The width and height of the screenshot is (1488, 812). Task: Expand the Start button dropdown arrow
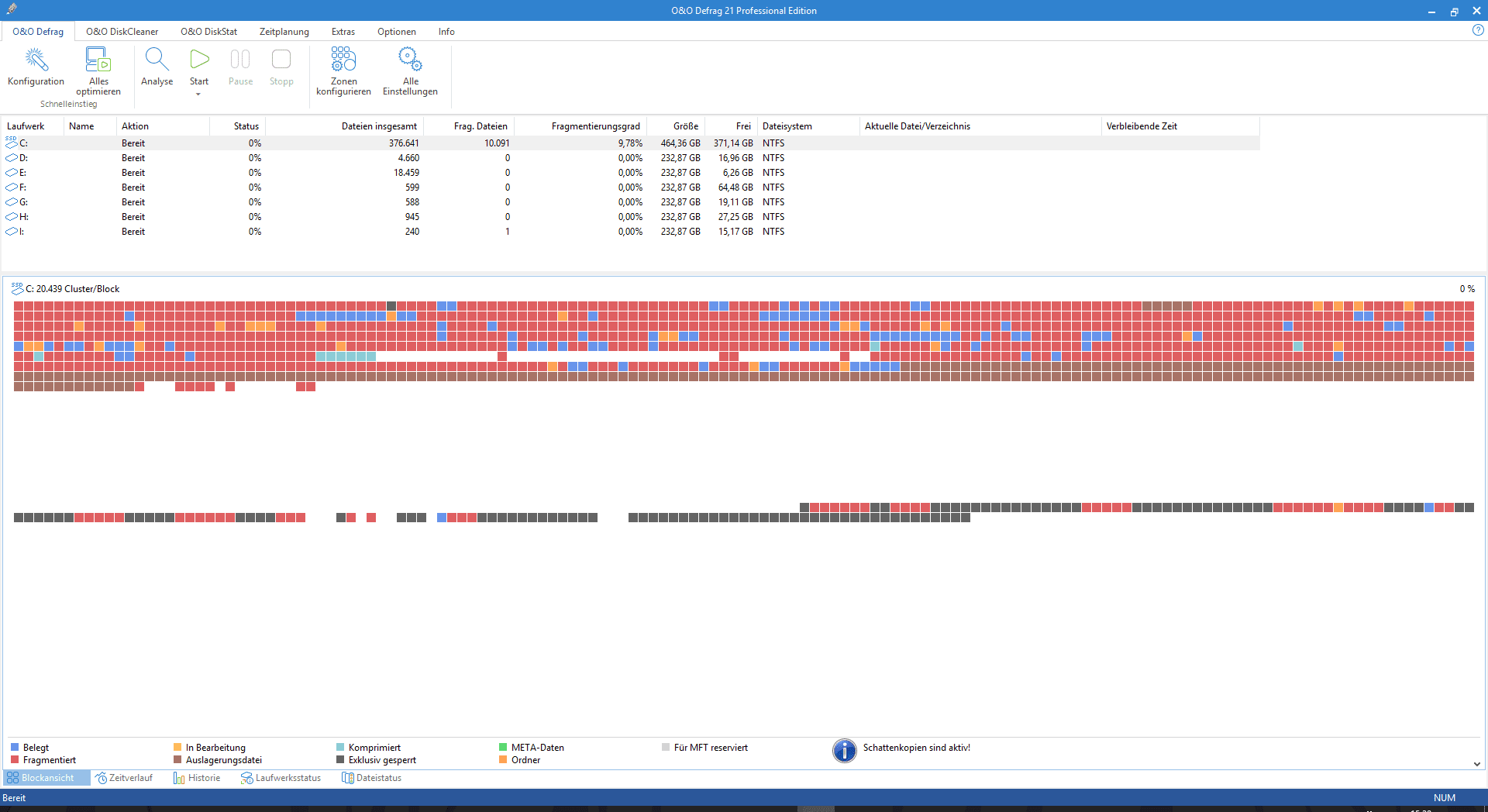tap(198, 95)
